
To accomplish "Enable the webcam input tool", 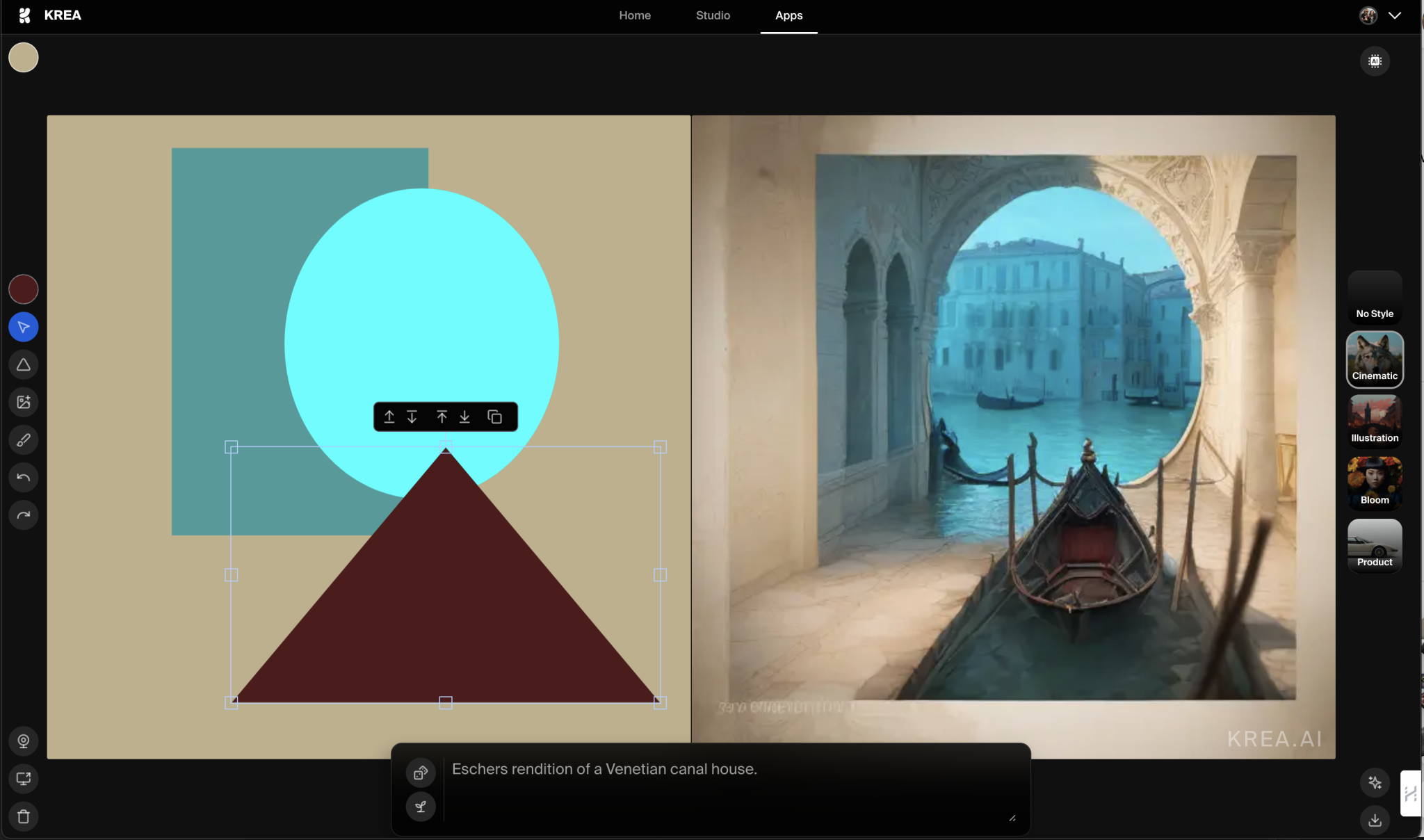I will (x=23, y=741).
